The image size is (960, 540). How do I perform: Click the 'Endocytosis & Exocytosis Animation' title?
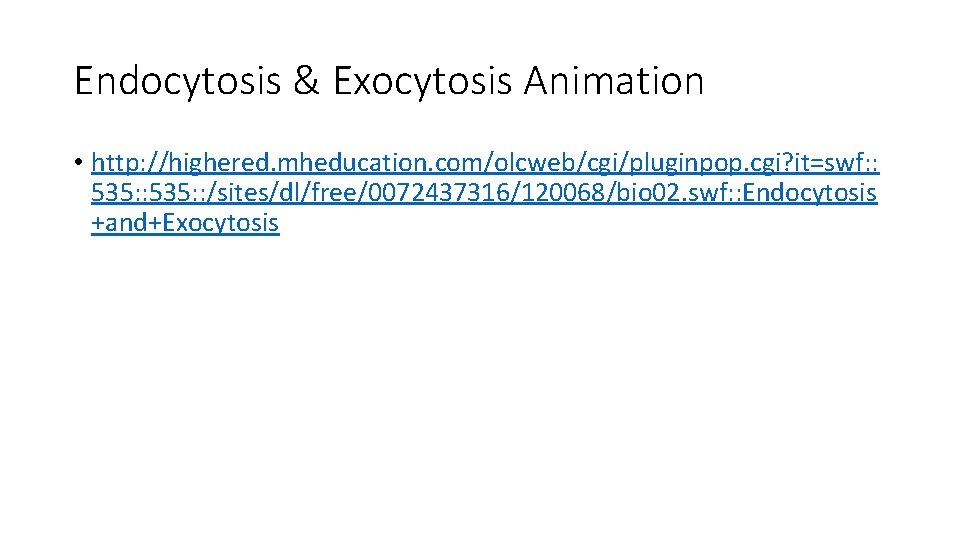(x=389, y=81)
